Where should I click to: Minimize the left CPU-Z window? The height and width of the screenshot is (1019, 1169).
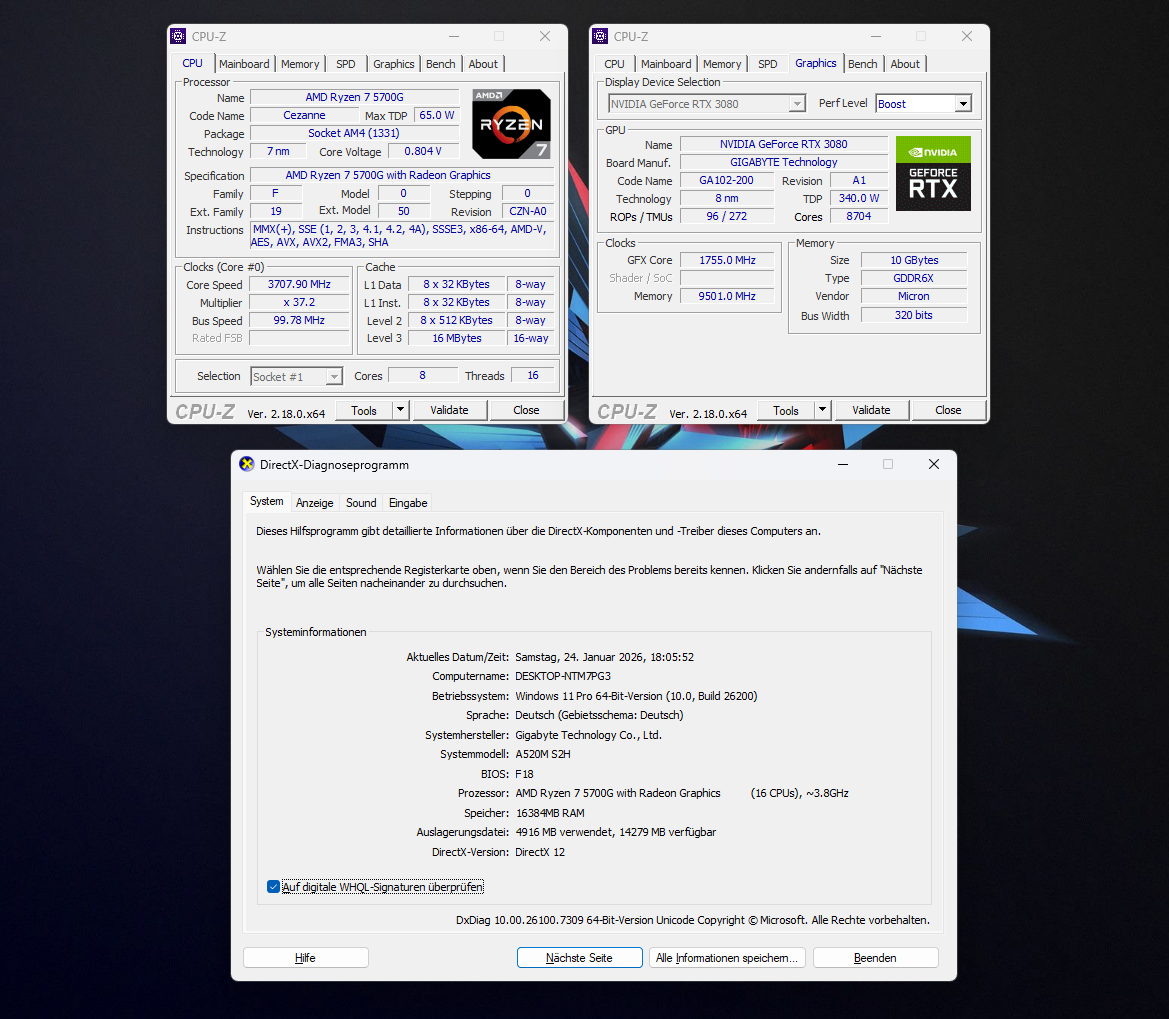[x=454, y=36]
